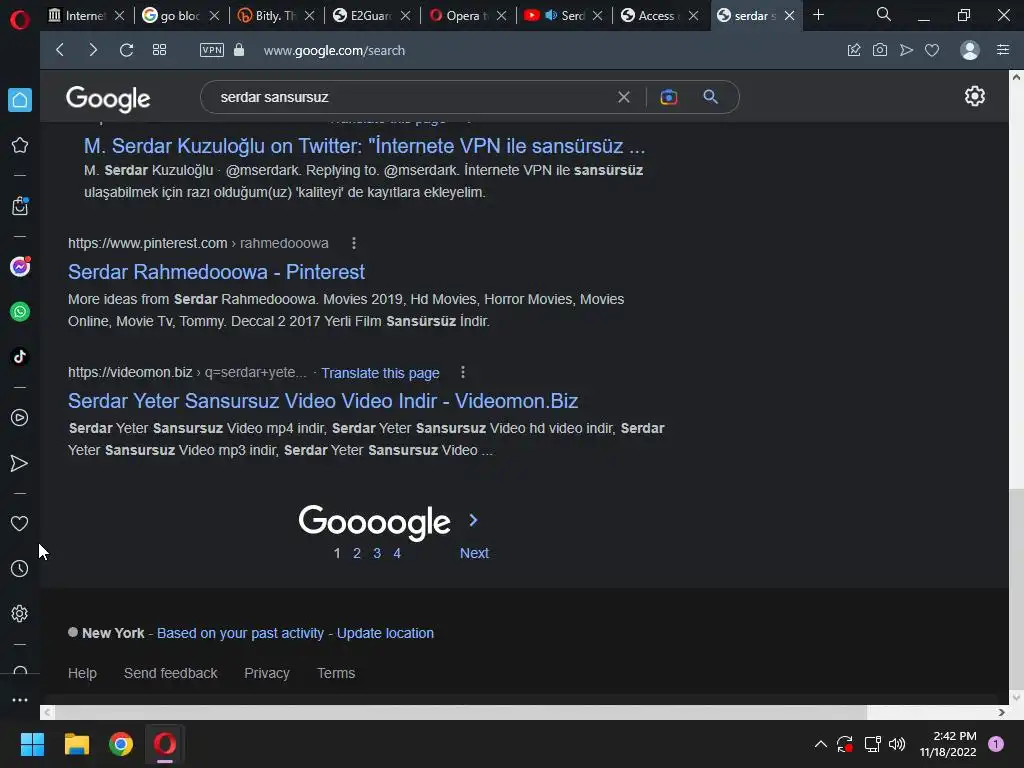
Task: Reload the current page
Action: (x=127, y=50)
